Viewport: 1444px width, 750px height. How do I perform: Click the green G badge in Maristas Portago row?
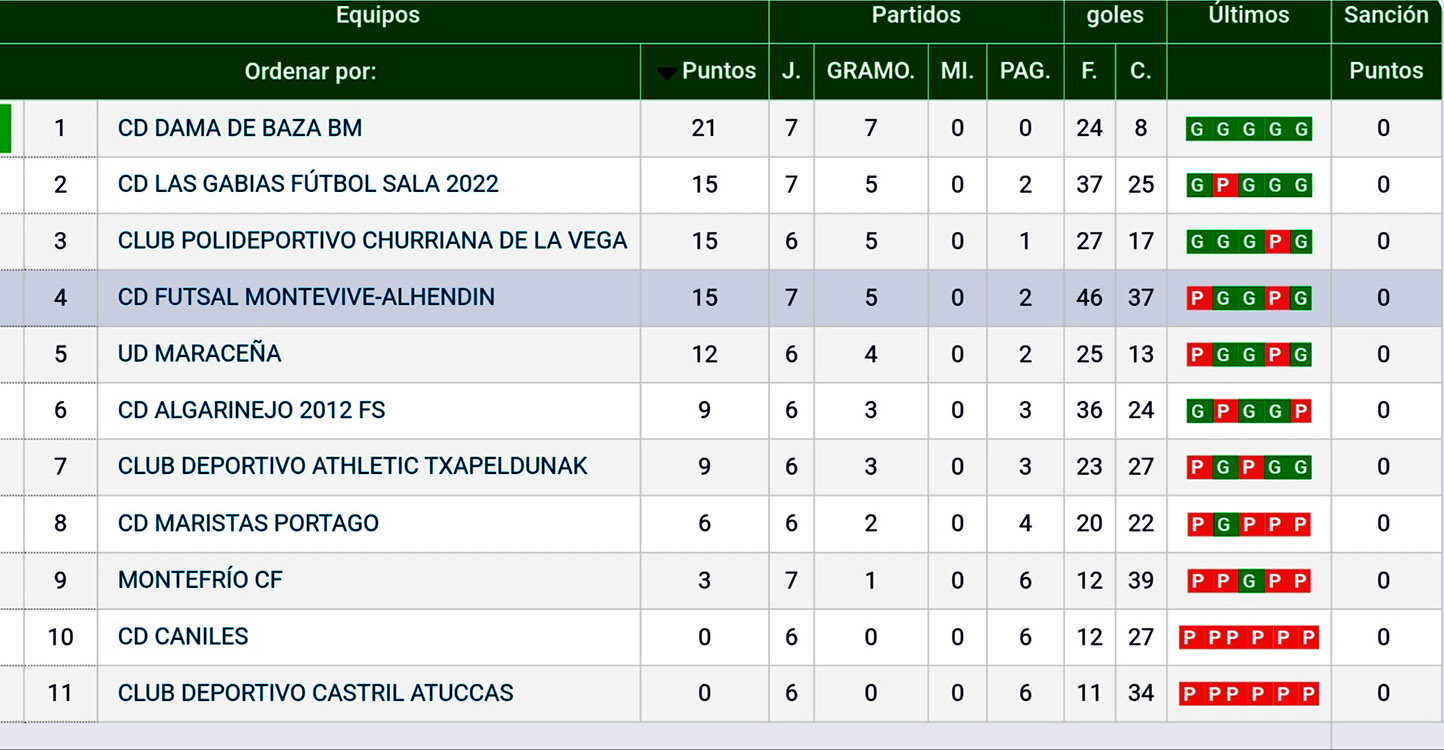[x=1222, y=524]
